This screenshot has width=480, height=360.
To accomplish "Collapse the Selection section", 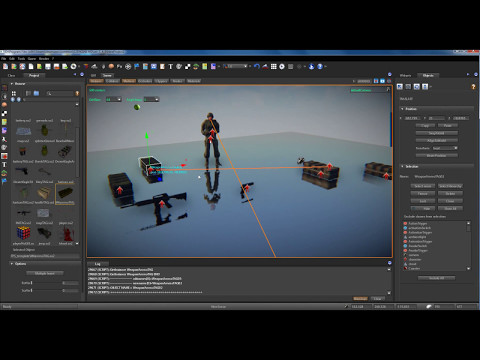I will pos(402,166).
